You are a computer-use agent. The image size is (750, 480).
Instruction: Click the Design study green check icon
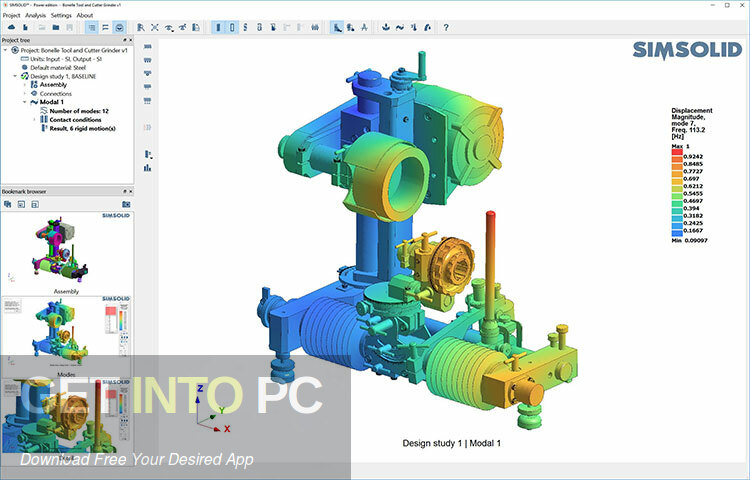pyautogui.click(x=25, y=76)
